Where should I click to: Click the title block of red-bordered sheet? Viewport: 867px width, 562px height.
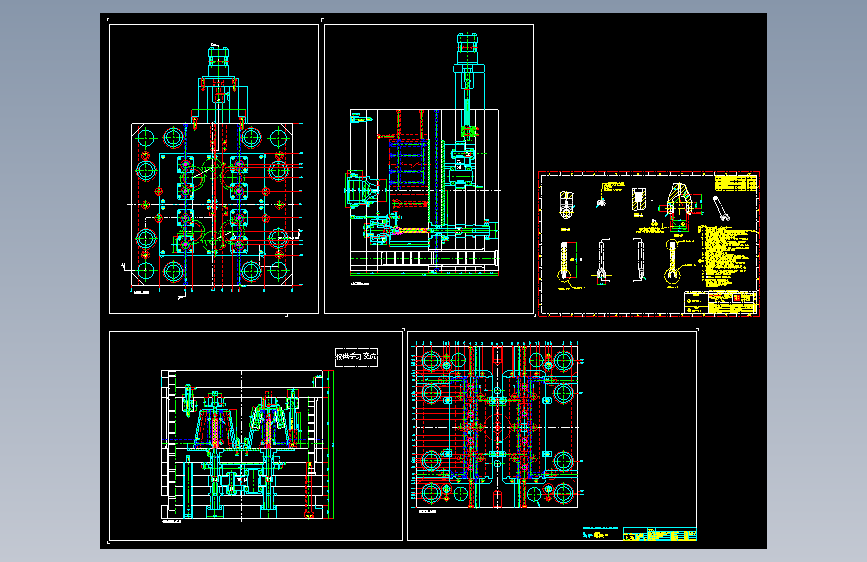tap(720, 303)
